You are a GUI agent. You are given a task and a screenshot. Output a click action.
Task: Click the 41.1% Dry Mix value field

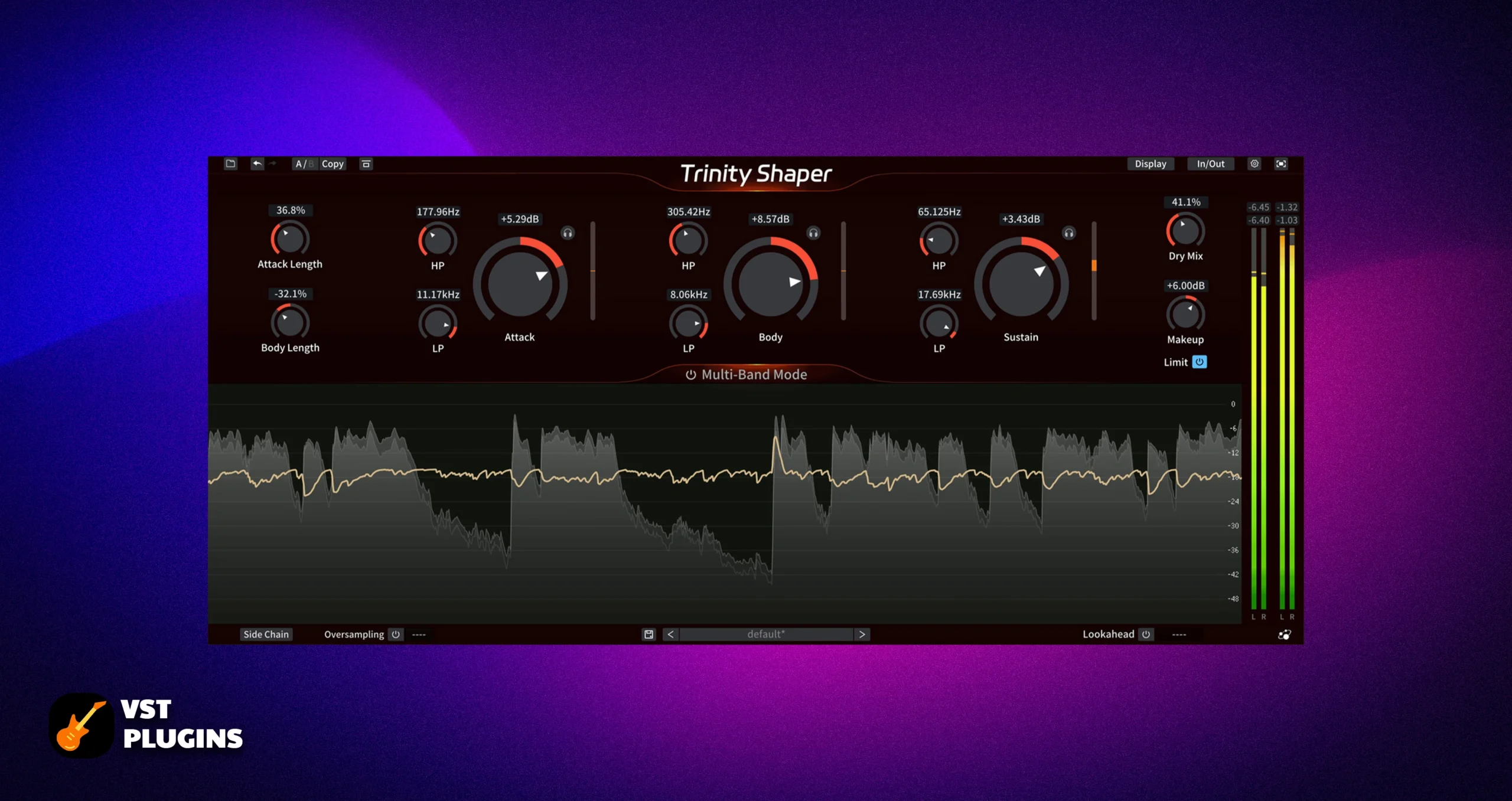tap(1186, 202)
